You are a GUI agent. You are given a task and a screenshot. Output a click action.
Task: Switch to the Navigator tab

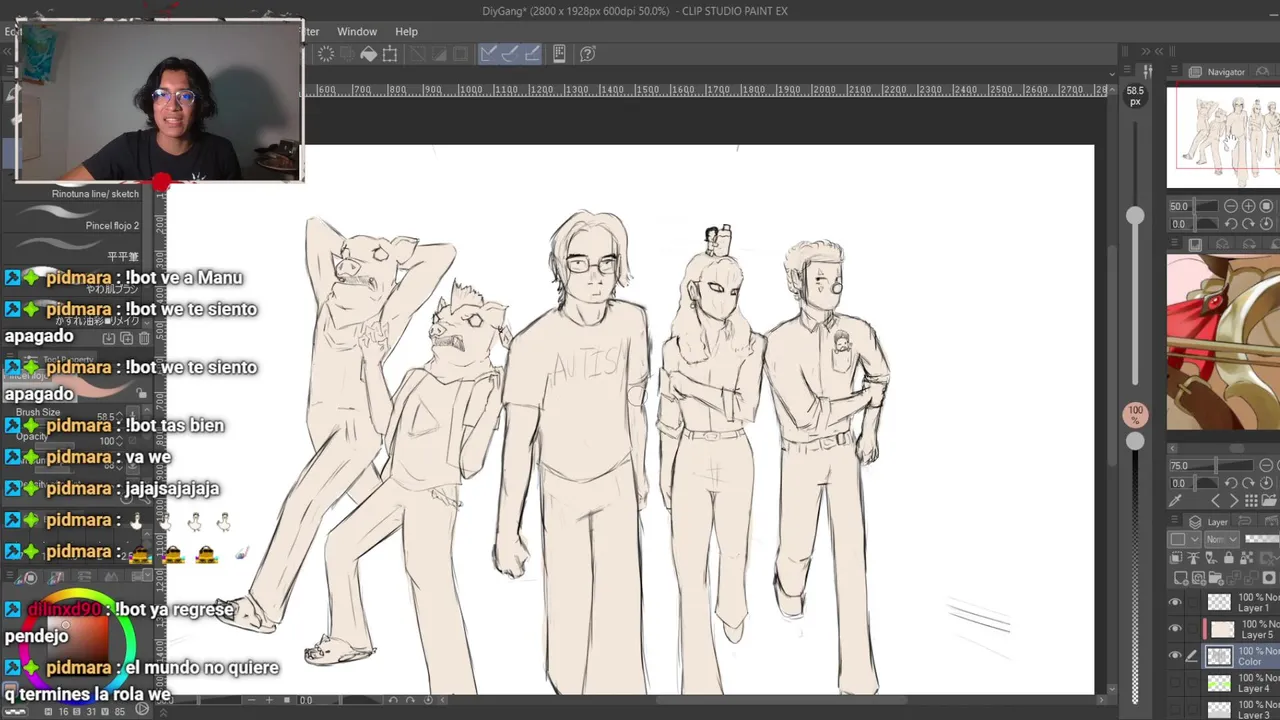(x=1216, y=72)
